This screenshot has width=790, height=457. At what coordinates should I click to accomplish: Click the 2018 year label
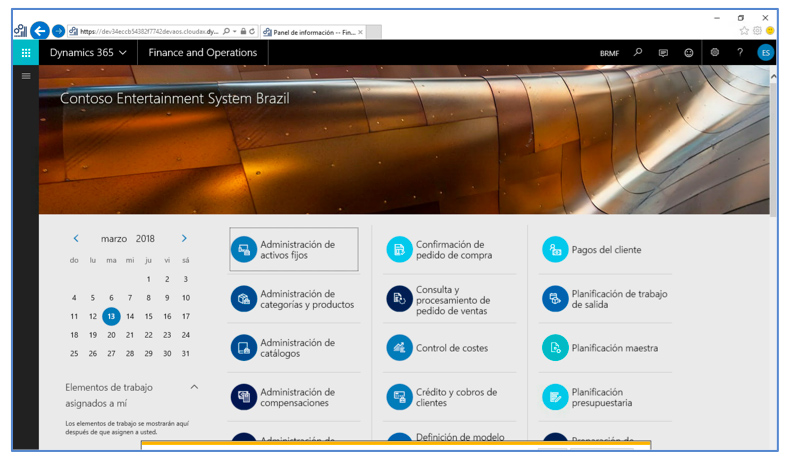coord(145,239)
